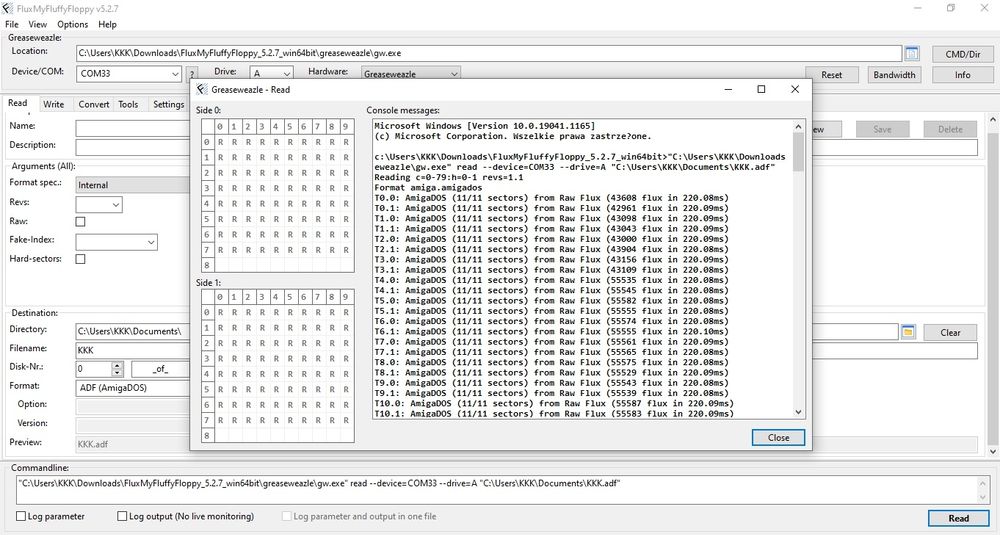
Task: Click the Preview KKK.adf text
Action: [92, 444]
